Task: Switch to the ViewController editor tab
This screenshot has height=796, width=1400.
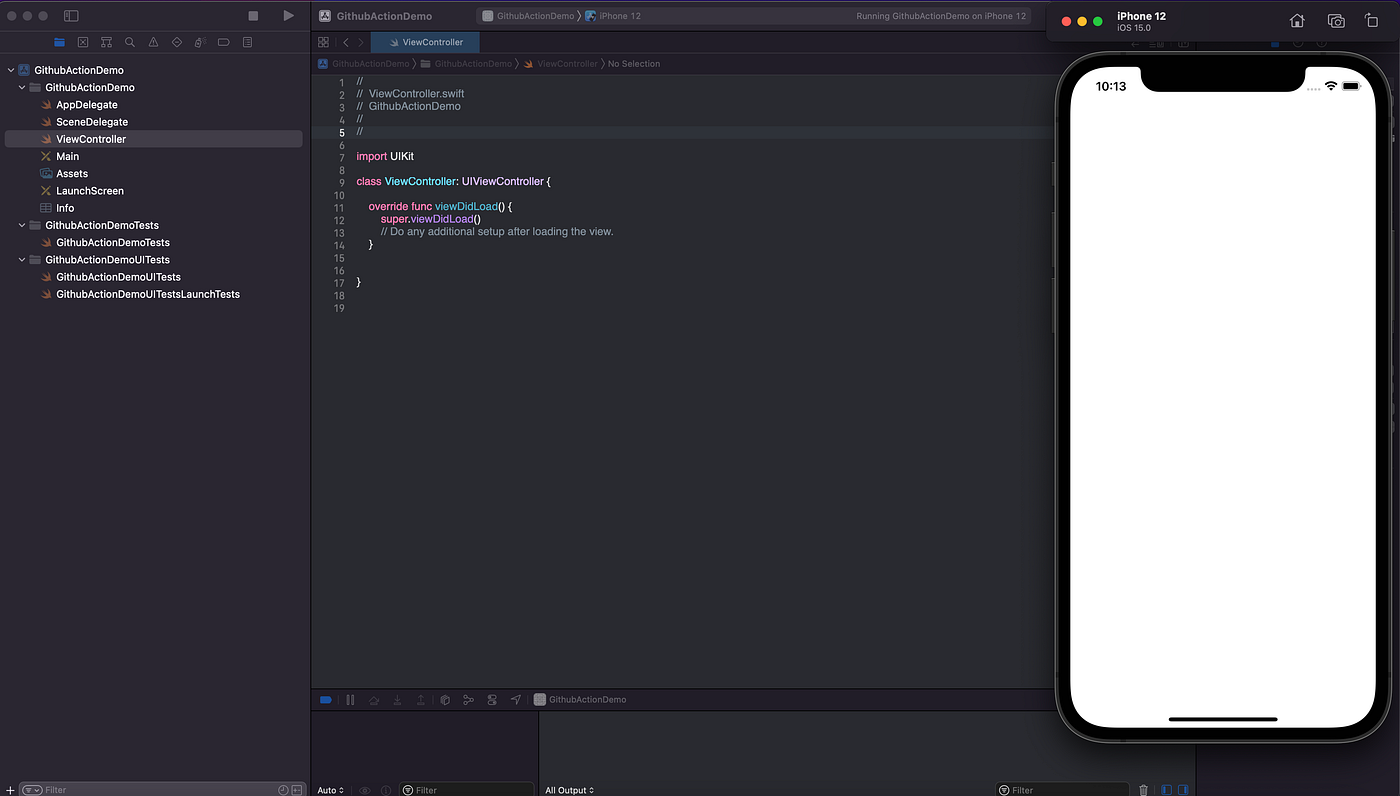Action: (425, 42)
